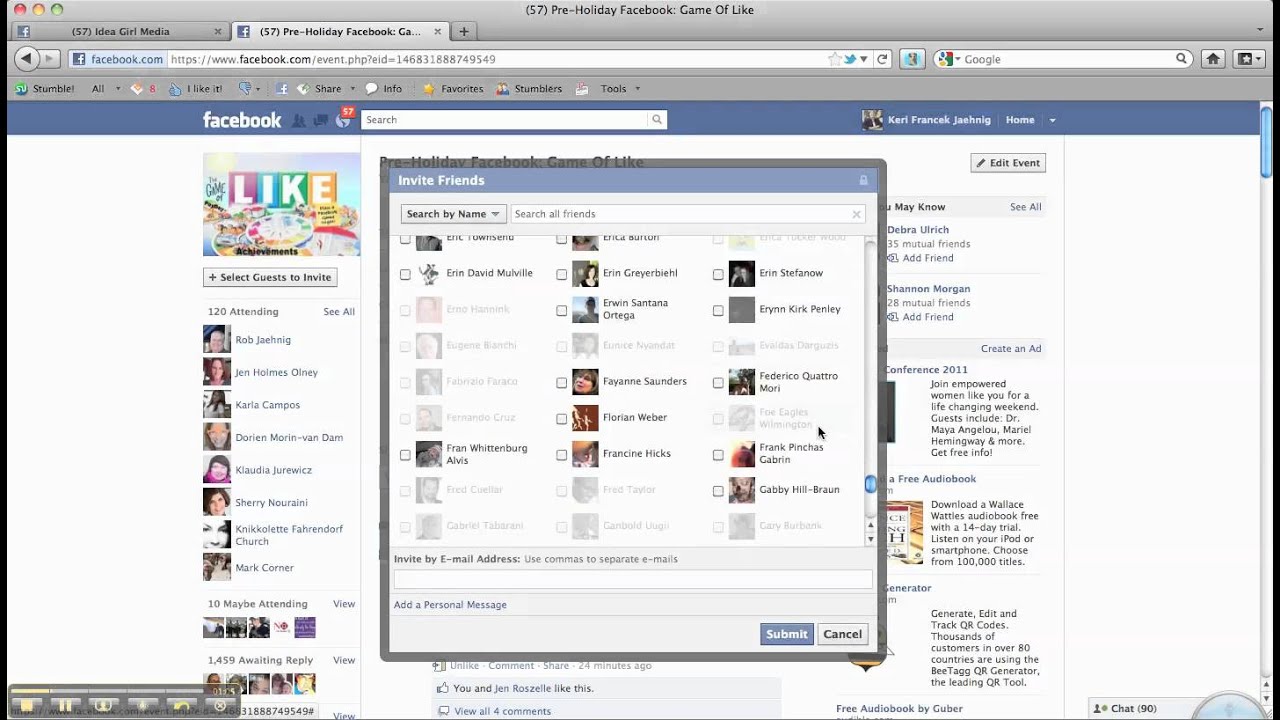Check the box for Federico Quattro Mori
This screenshot has width=1280, height=720.
[718, 382]
